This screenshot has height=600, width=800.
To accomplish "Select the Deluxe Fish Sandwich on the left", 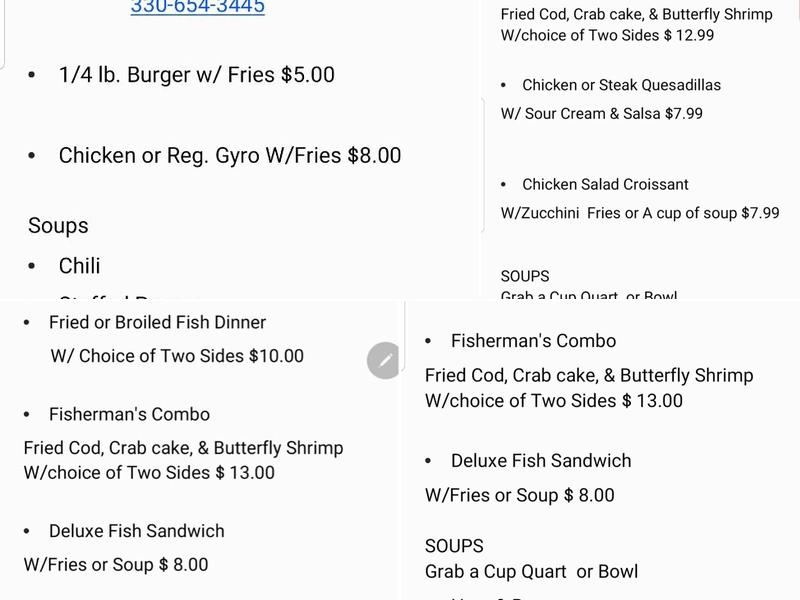I will (134, 531).
